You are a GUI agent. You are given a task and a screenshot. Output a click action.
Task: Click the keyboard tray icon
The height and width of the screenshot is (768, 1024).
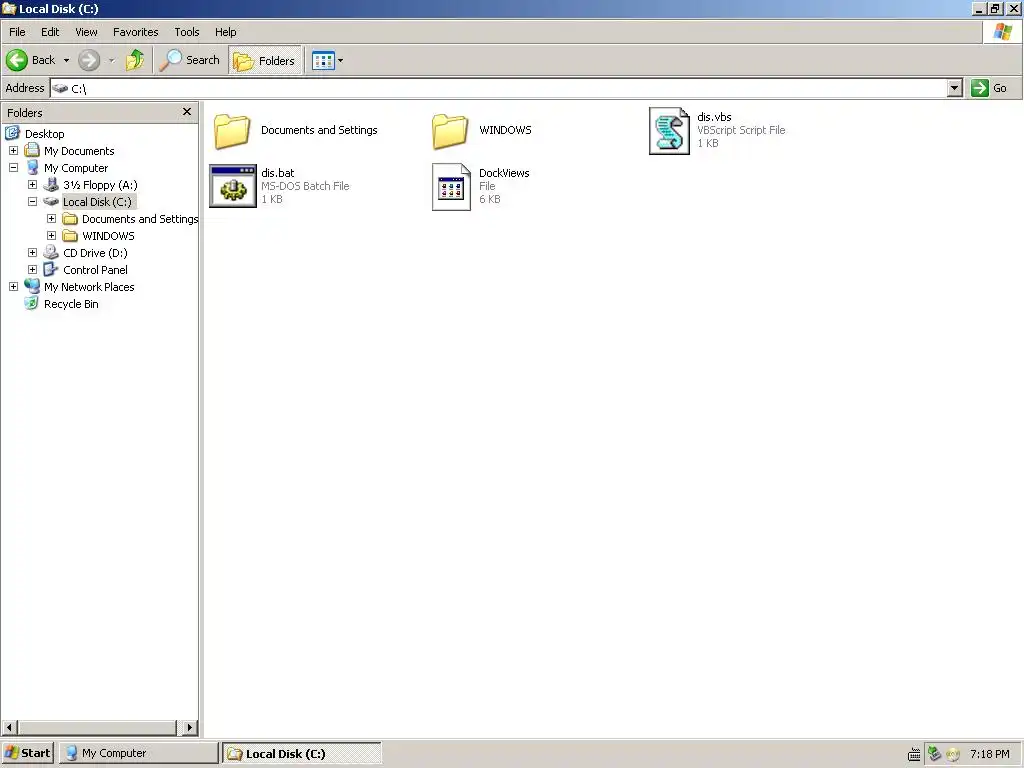[x=914, y=755]
